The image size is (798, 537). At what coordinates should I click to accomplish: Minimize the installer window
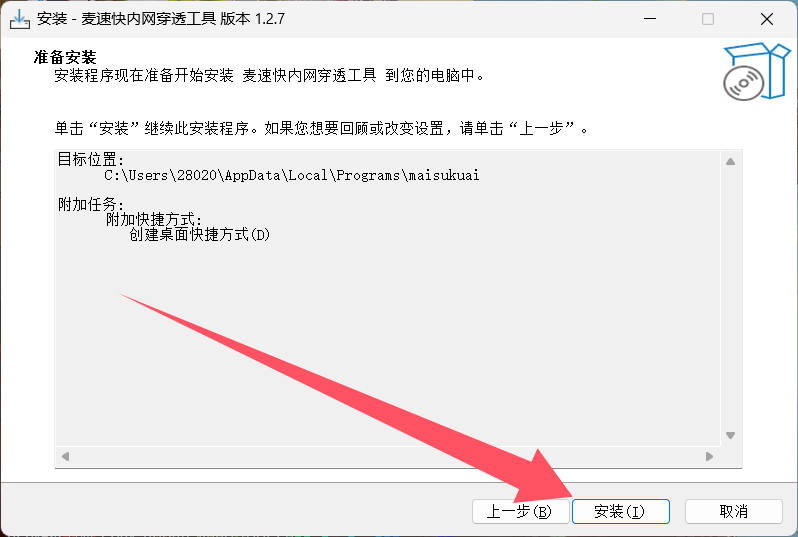(x=650, y=19)
